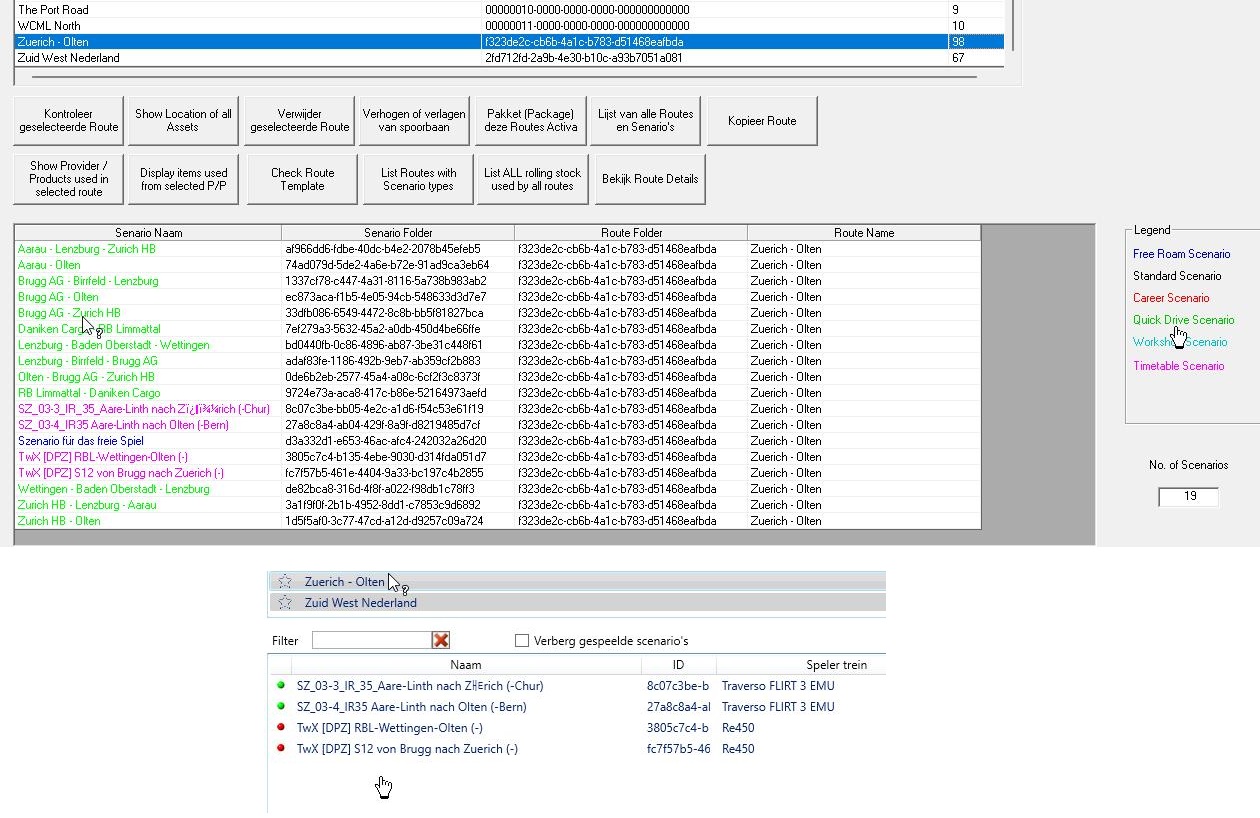Viewport: 1260px width, 818px height.
Task: Click the star icon beside Zuid West Nederland
Action: [285, 602]
